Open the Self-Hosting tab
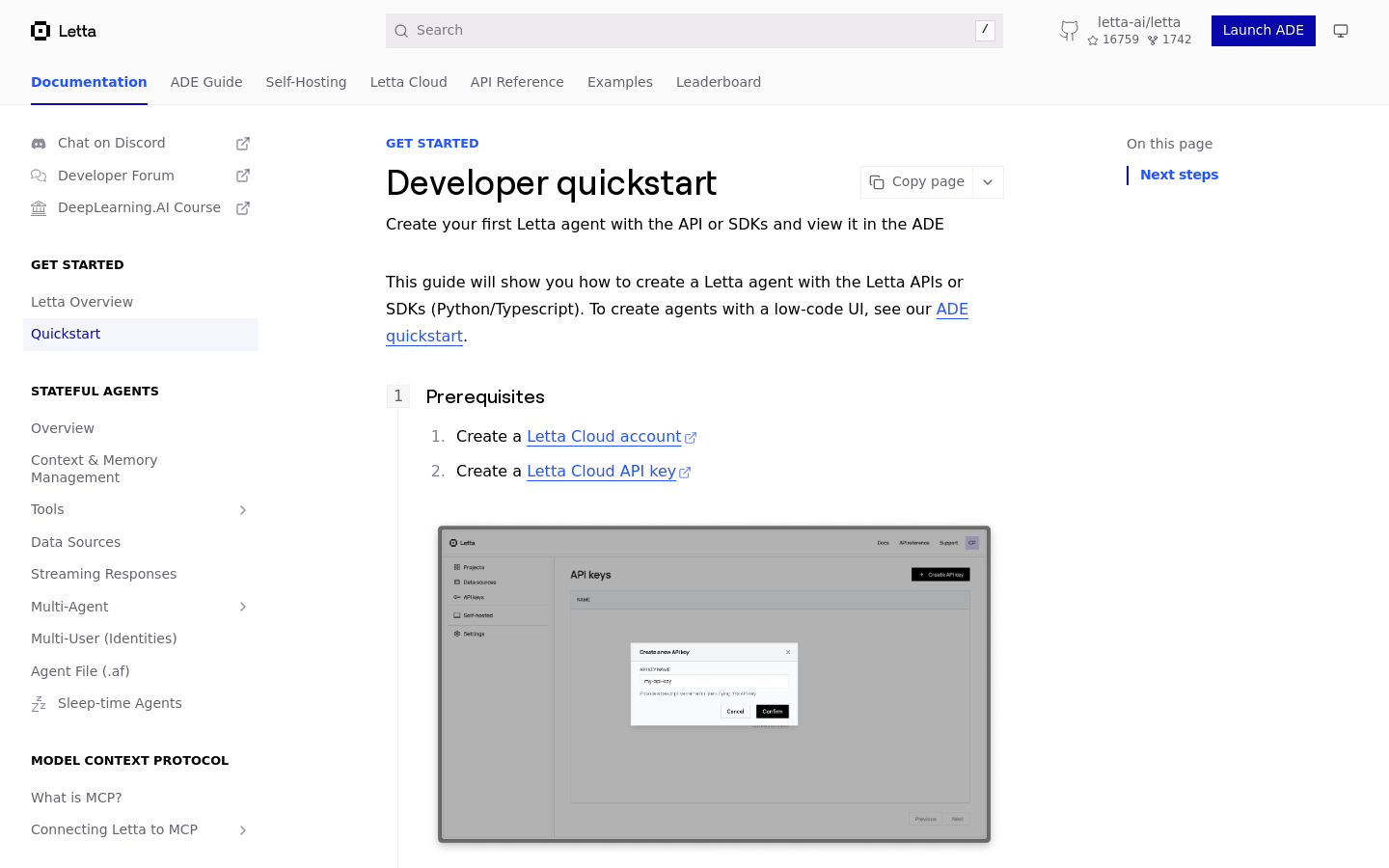This screenshot has height=868, width=1389. coord(306,82)
